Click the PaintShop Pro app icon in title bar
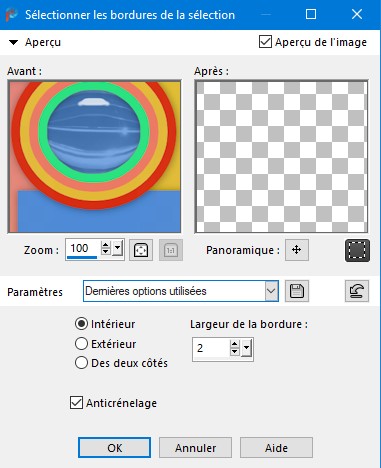381x468 pixels. pyautogui.click(x=11, y=15)
